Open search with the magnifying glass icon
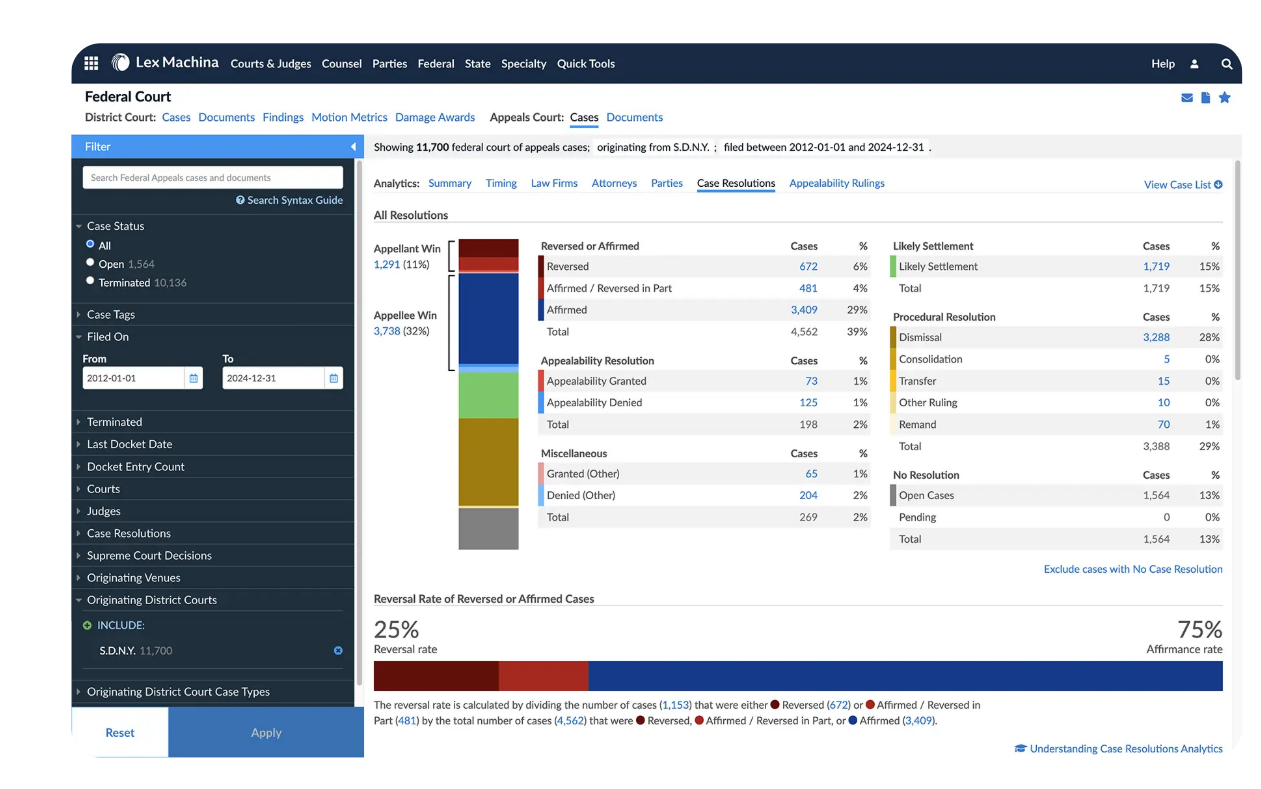This screenshot has height=789, width=1261. tap(1227, 64)
